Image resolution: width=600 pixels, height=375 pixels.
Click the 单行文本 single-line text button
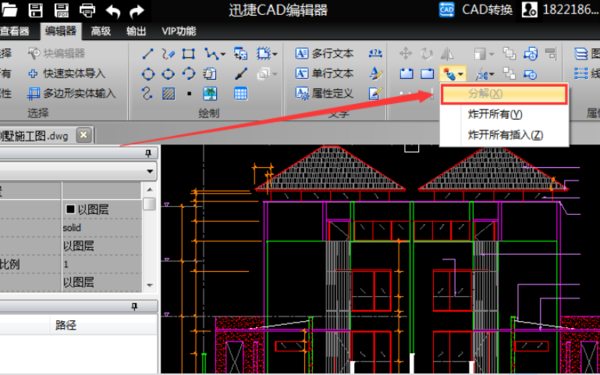(324, 73)
